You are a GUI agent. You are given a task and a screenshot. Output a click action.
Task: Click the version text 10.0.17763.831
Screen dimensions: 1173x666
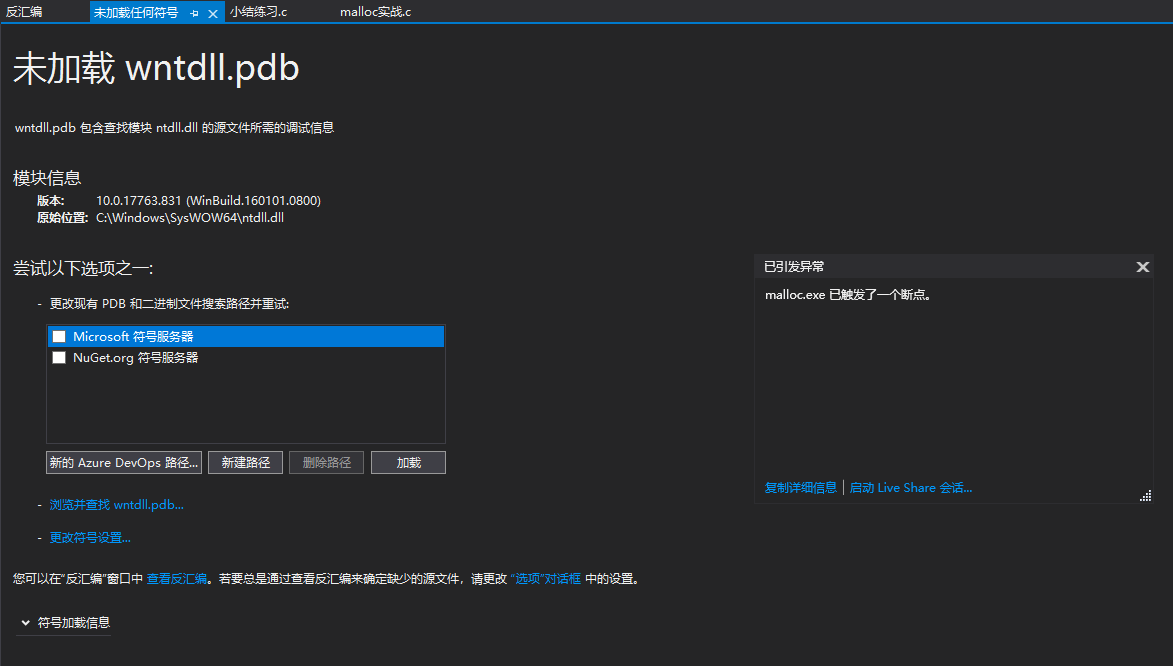pyautogui.click(x=139, y=201)
